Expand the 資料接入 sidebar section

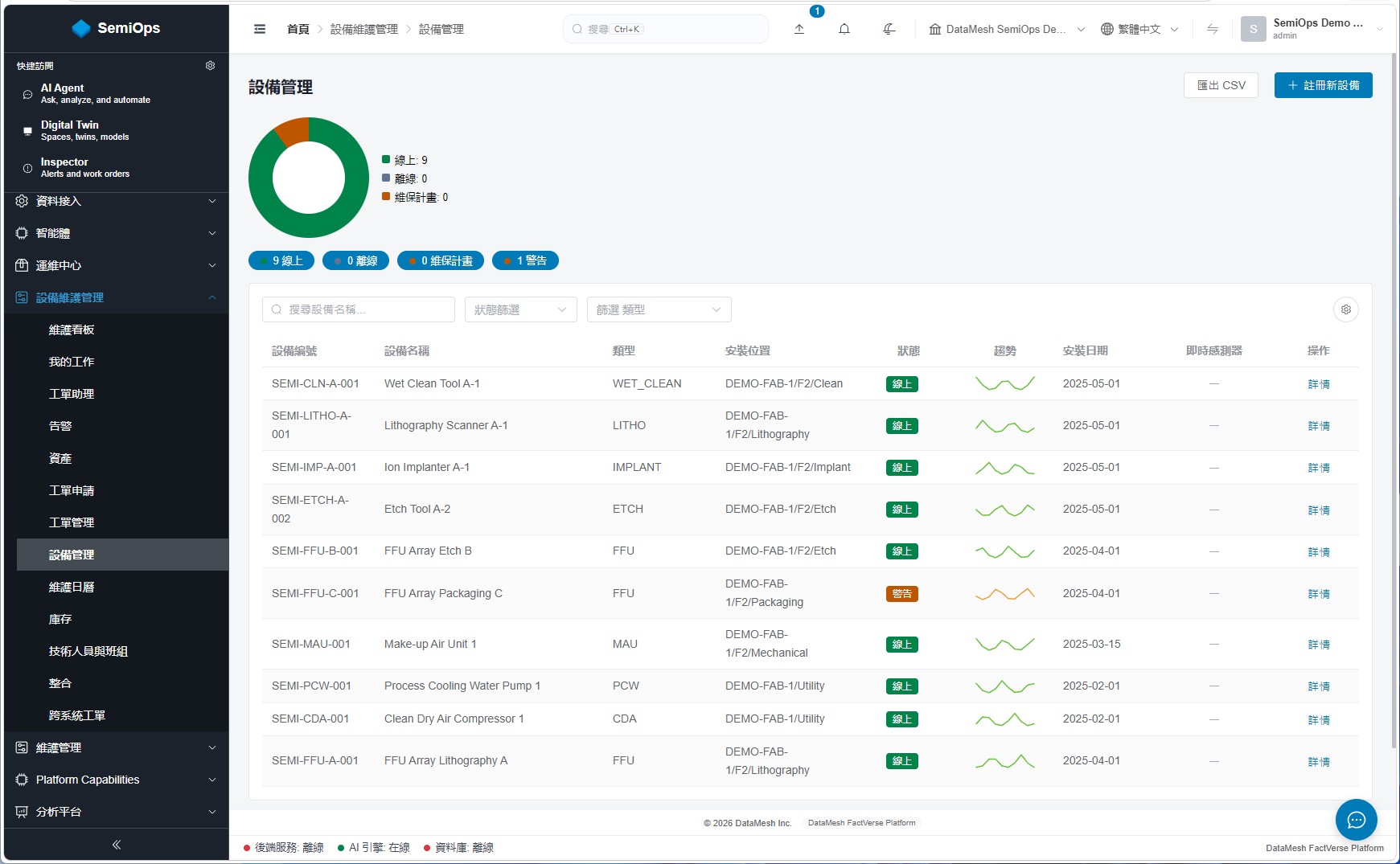(117, 201)
